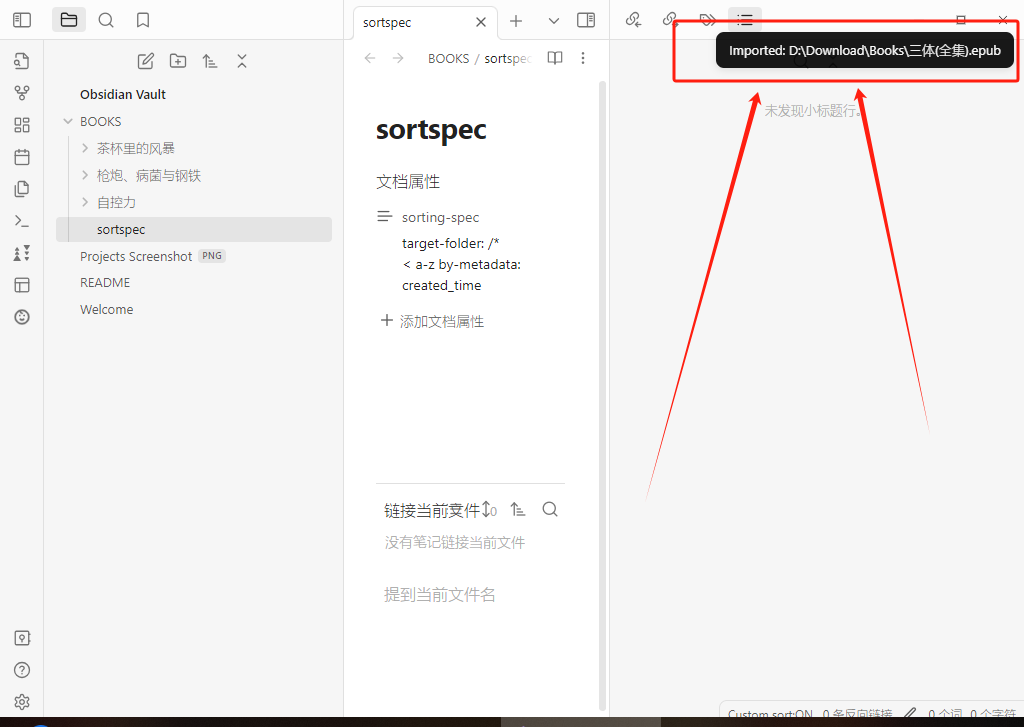Open the search pane magnifier icon
Screen dimensions: 1024x727
[106, 20]
